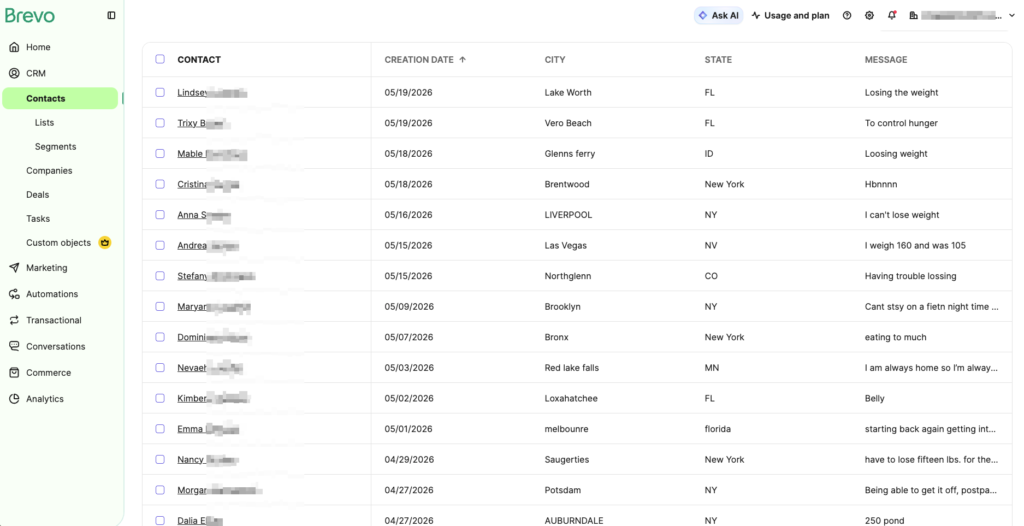
Task: Open the Segments submenu item
Action: (56, 146)
